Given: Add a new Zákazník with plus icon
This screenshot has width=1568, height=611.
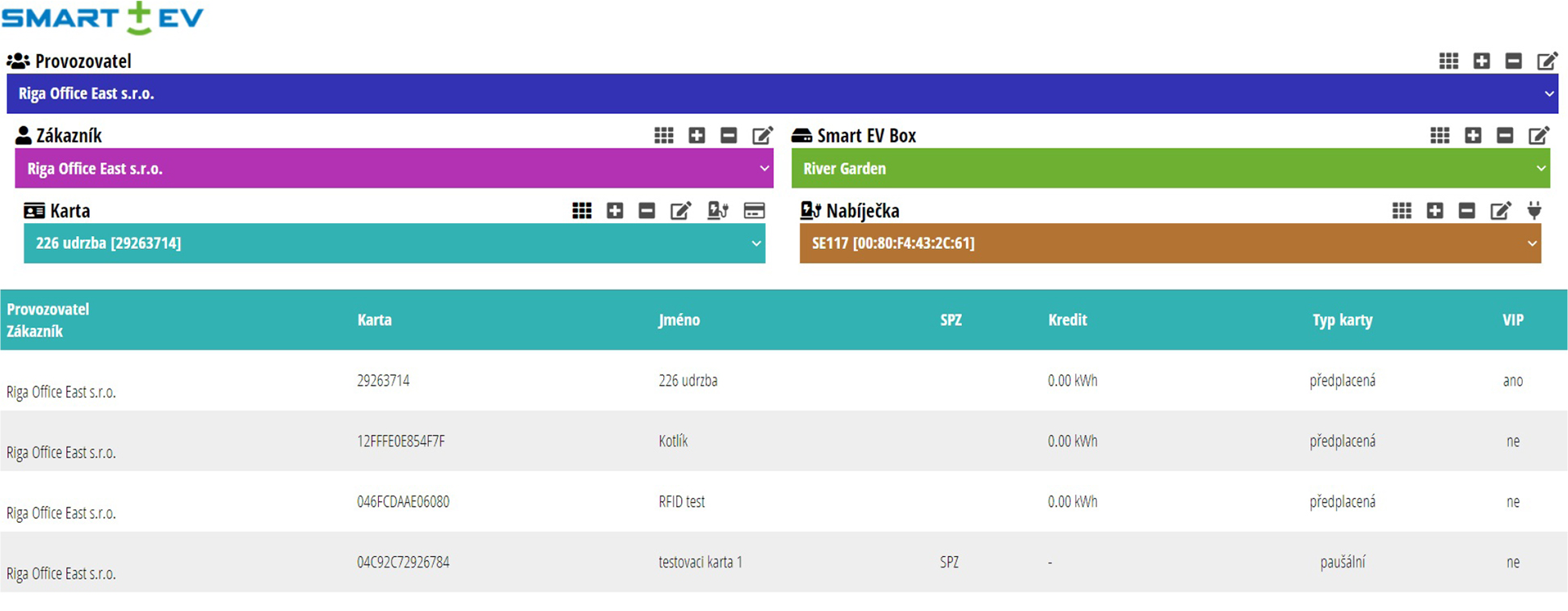Looking at the screenshot, I should click(697, 136).
